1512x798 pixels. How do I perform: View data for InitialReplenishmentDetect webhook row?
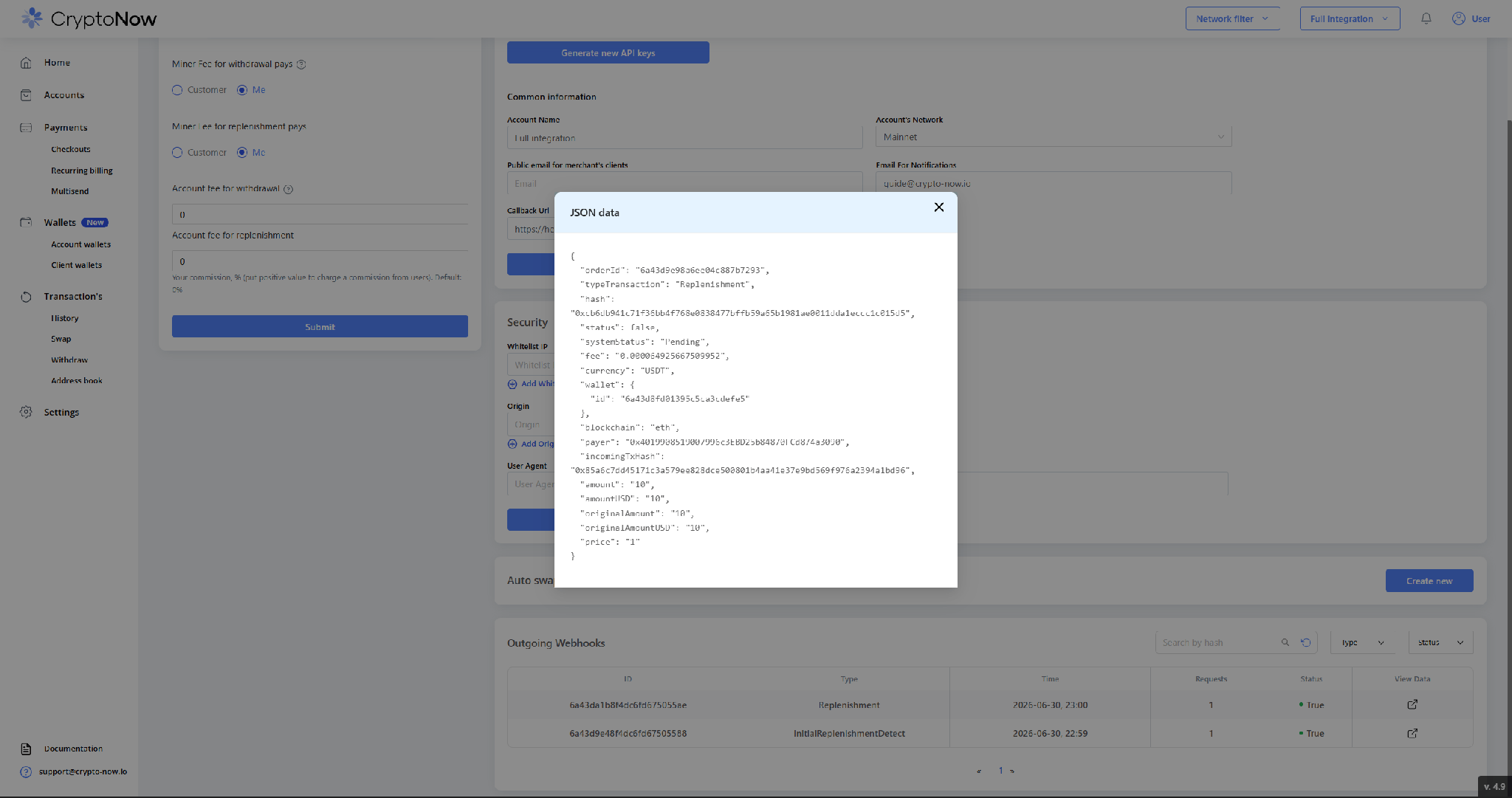(1412, 733)
